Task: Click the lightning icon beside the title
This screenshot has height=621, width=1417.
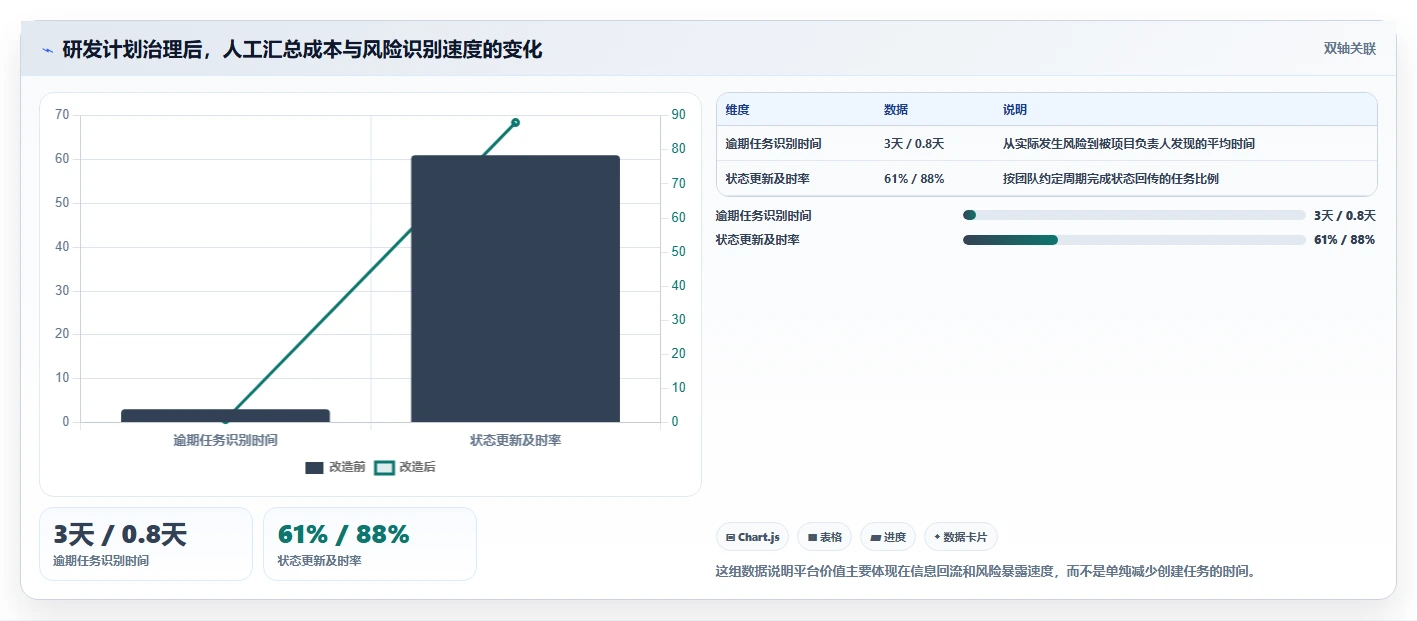Action: pyautogui.click(x=47, y=49)
